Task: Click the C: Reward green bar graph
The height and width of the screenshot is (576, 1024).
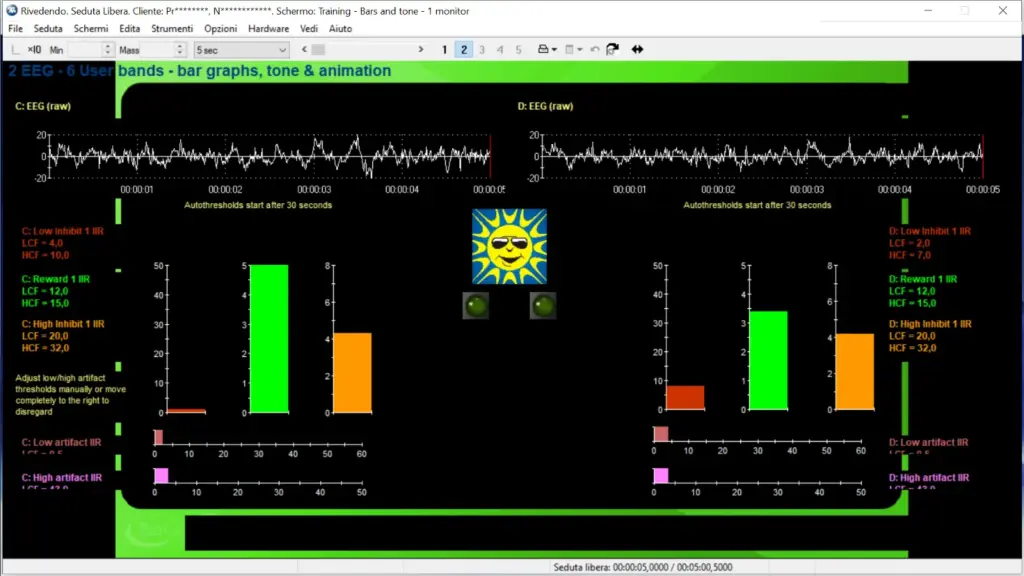Action: click(269, 338)
